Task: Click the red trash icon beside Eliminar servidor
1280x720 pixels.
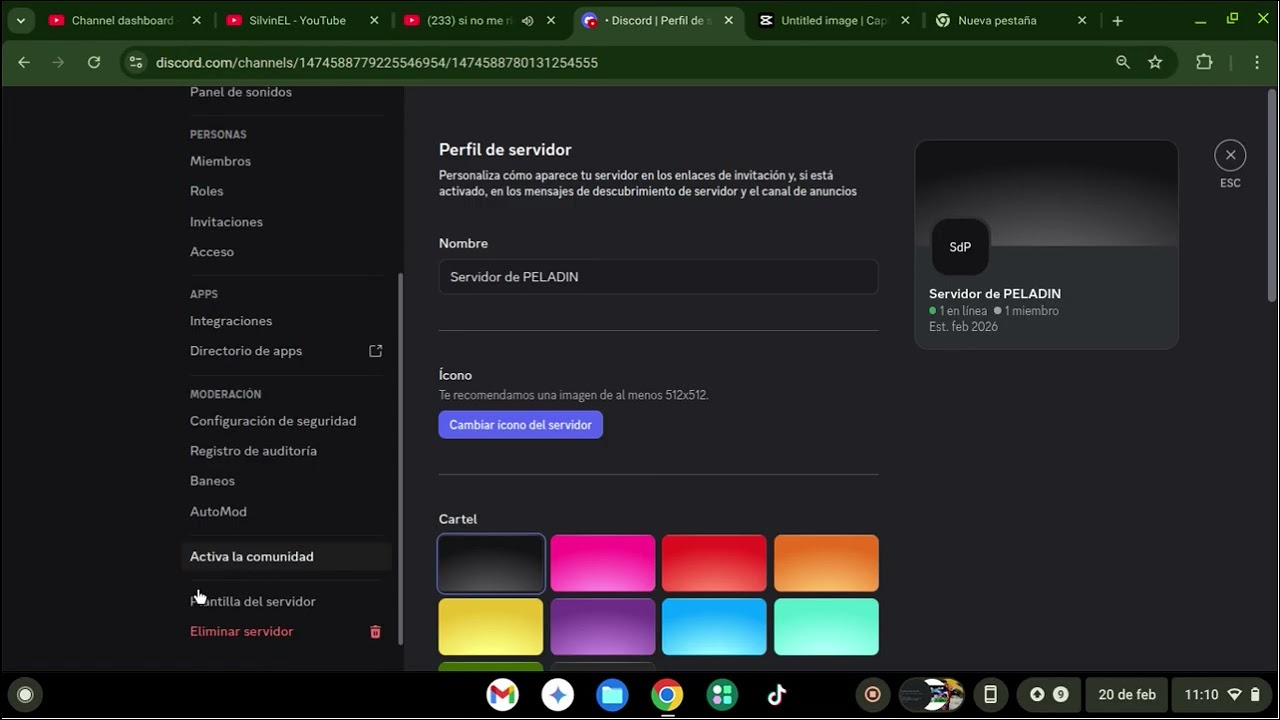Action: point(376,632)
